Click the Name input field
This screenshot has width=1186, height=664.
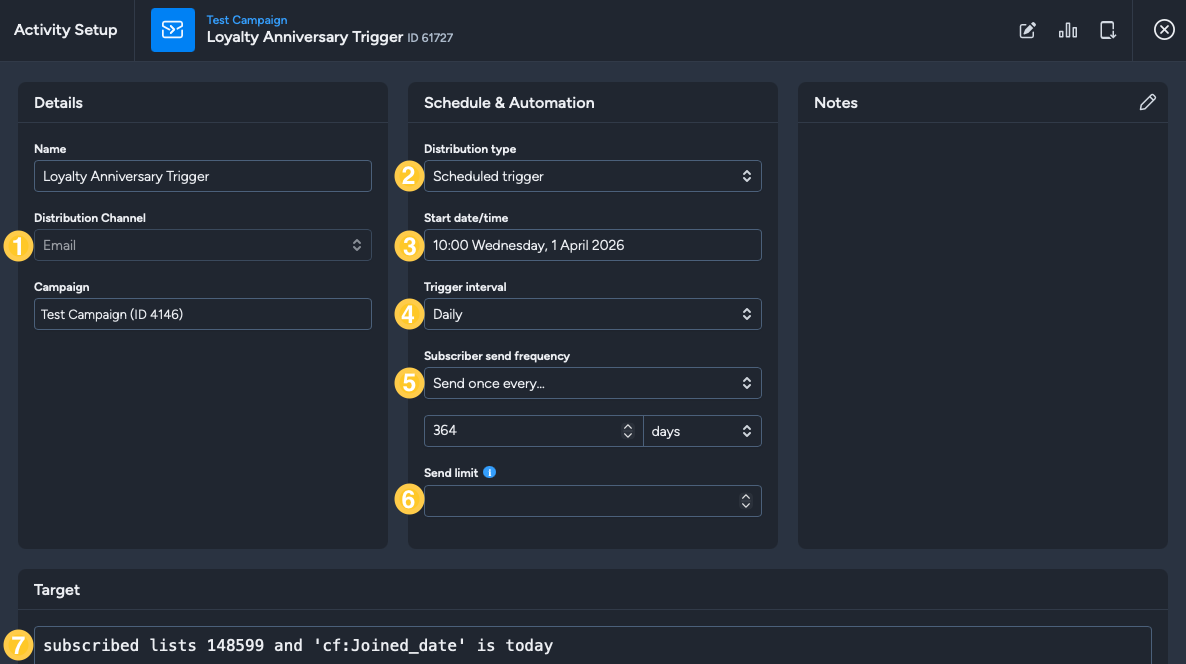203,176
